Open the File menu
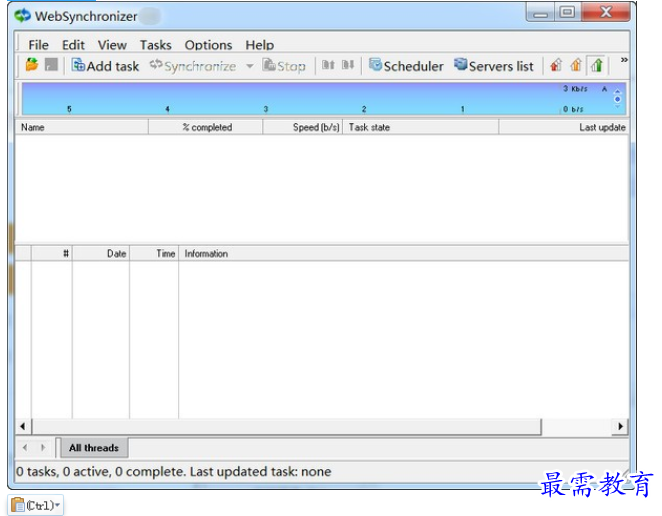Screen dimensions: 662x516 click(x=38, y=45)
